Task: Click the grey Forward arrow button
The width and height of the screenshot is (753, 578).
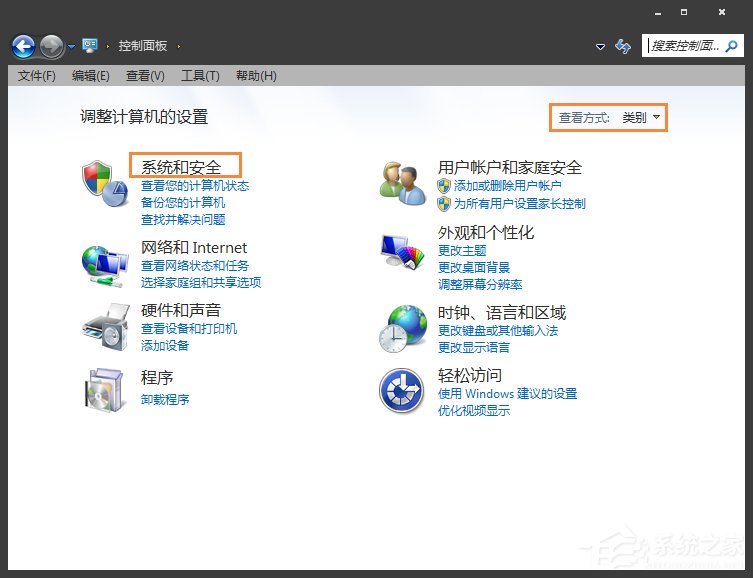Action: click(x=51, y=47)
